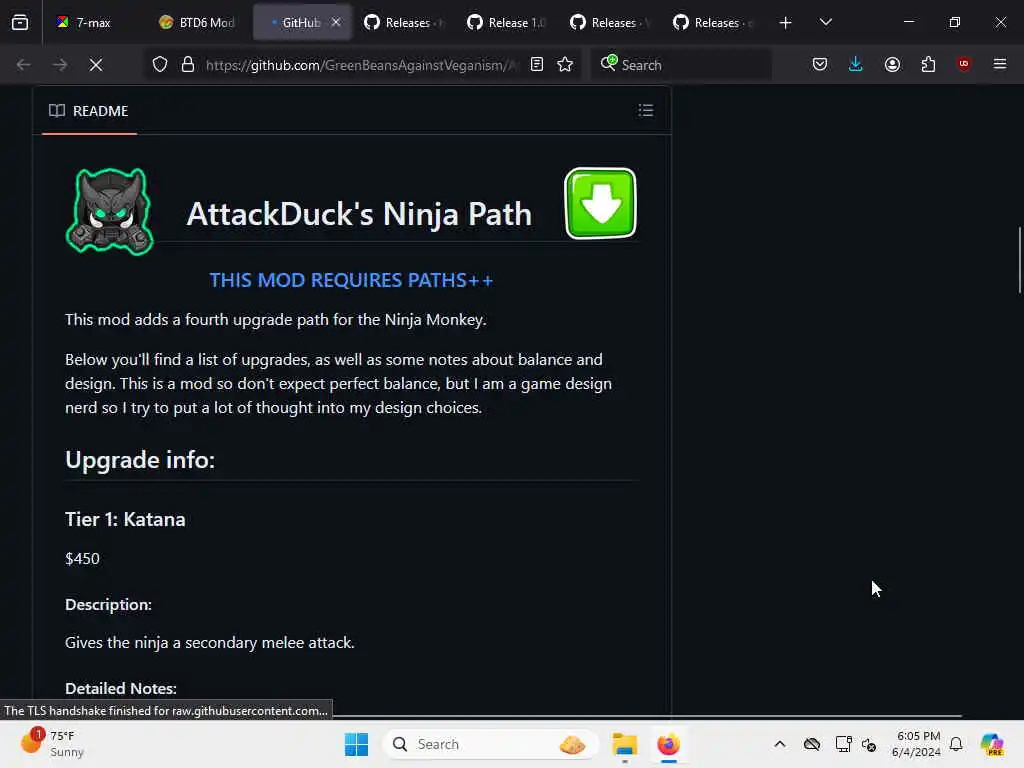The width and height of the screenshot is (1024, 768).
Task: Open the Windows weather widget
Action: 52,744
